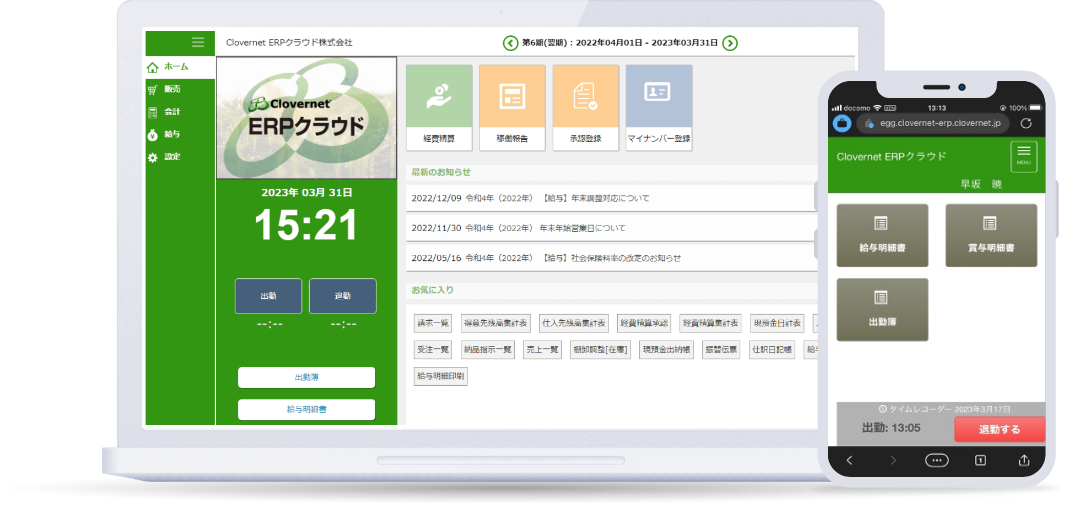Open the 承認登録 tile
Viewport: 1090px width, 507px height.
585,108
